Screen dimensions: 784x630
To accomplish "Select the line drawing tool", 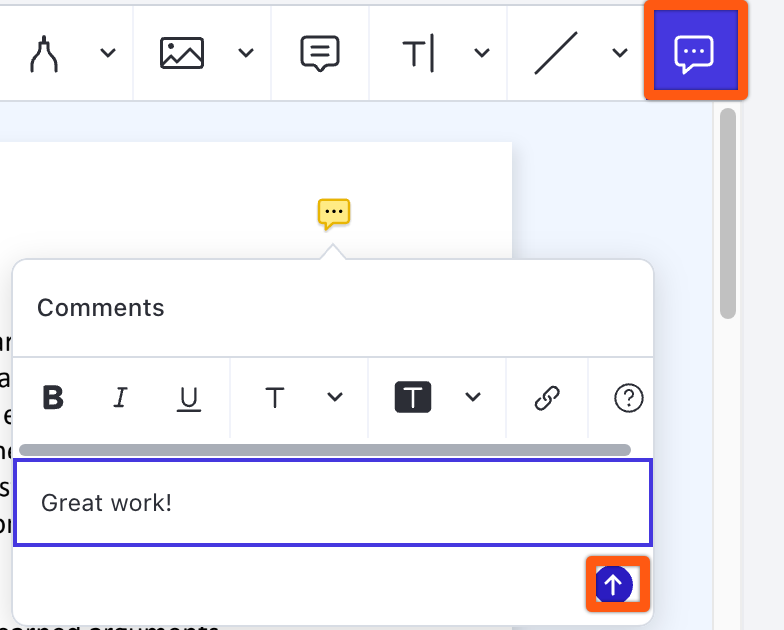I will click(x=556, y=54).
